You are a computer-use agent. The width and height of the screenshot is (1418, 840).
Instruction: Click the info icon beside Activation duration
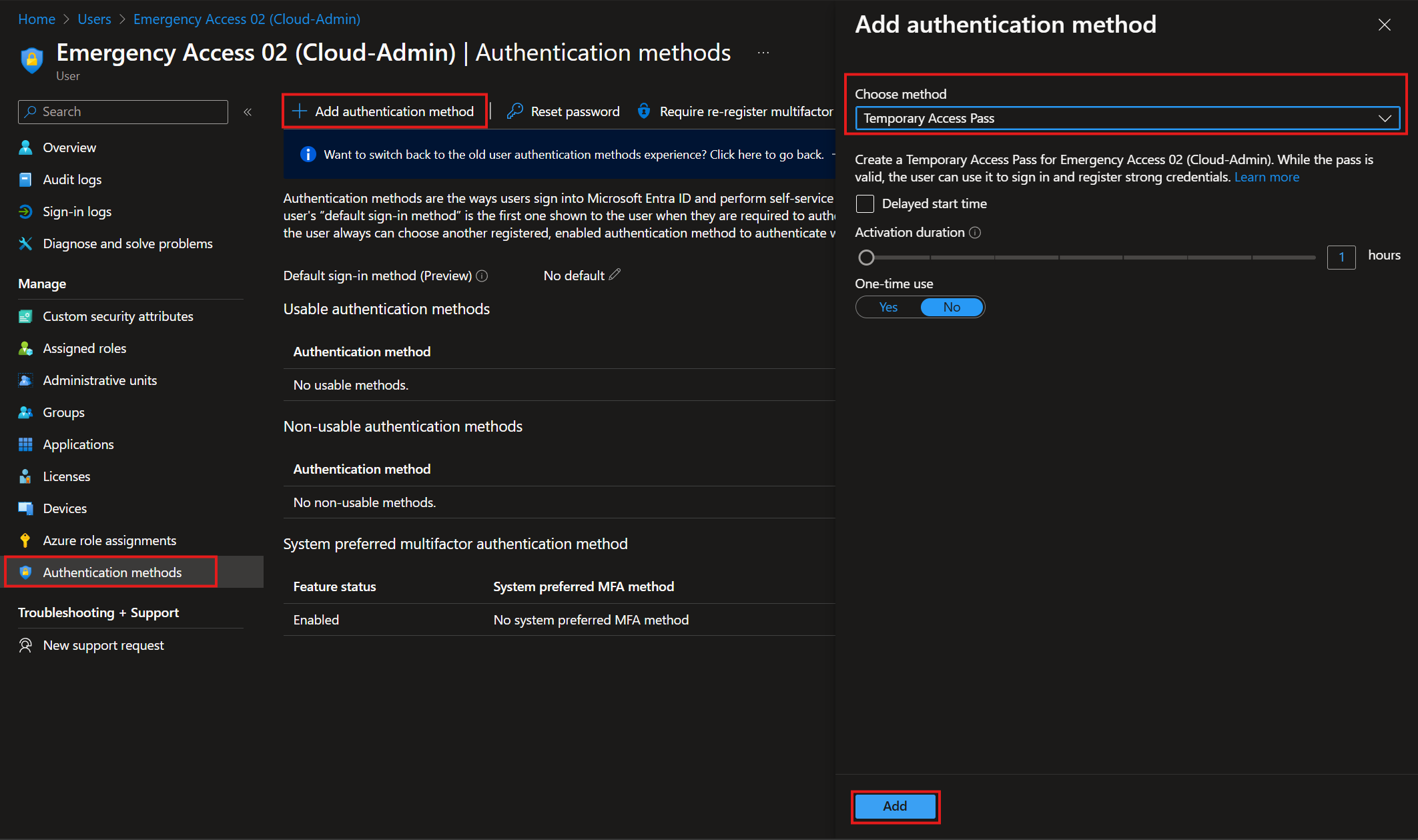[x=975, y=233]
